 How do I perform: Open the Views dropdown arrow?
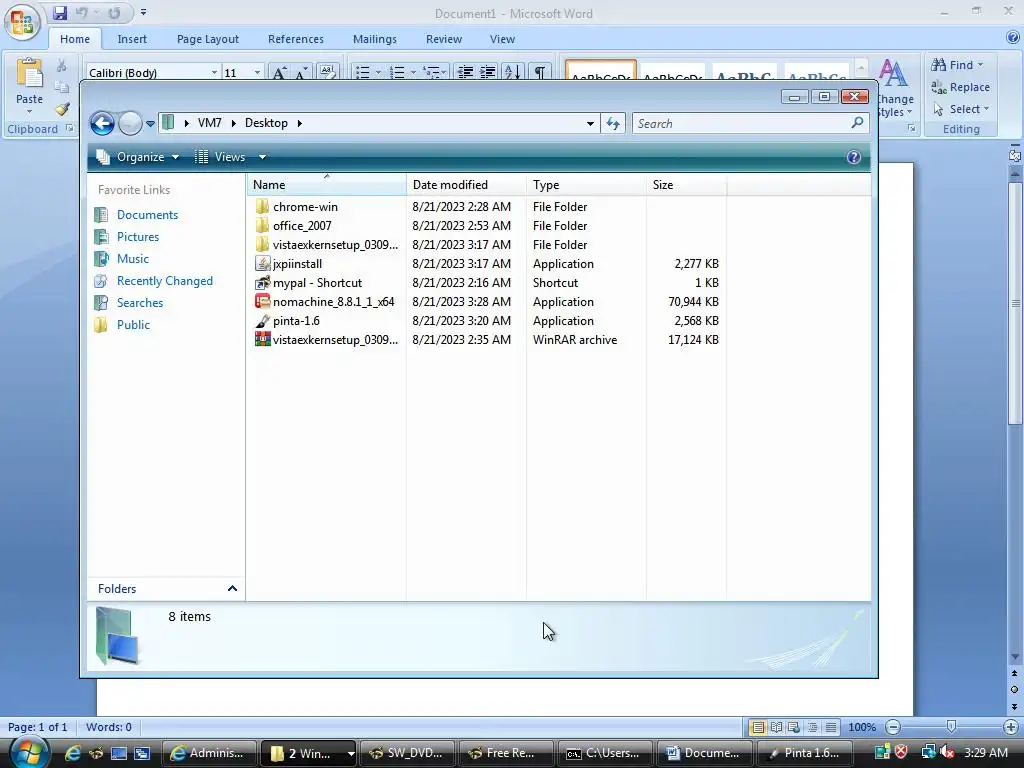(263, 157)
